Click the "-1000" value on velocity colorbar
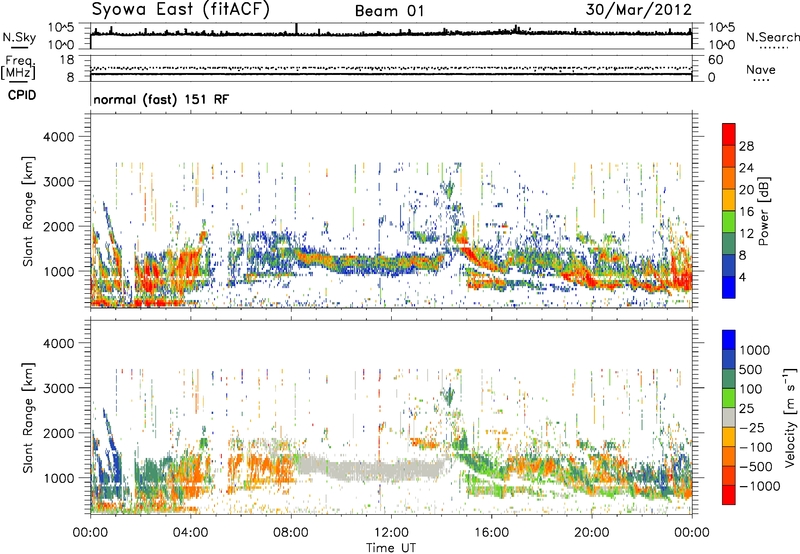 point(759,486)
